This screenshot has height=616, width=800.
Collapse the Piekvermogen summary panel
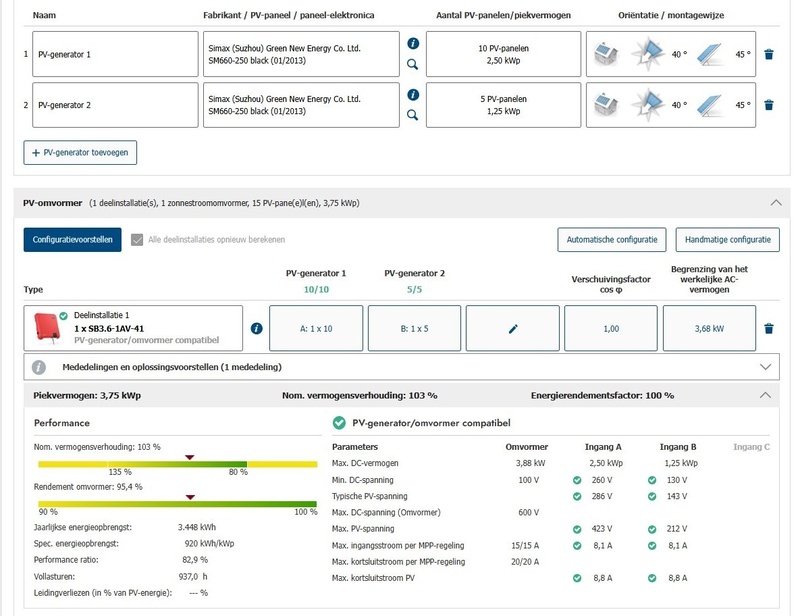click(767, 395)
